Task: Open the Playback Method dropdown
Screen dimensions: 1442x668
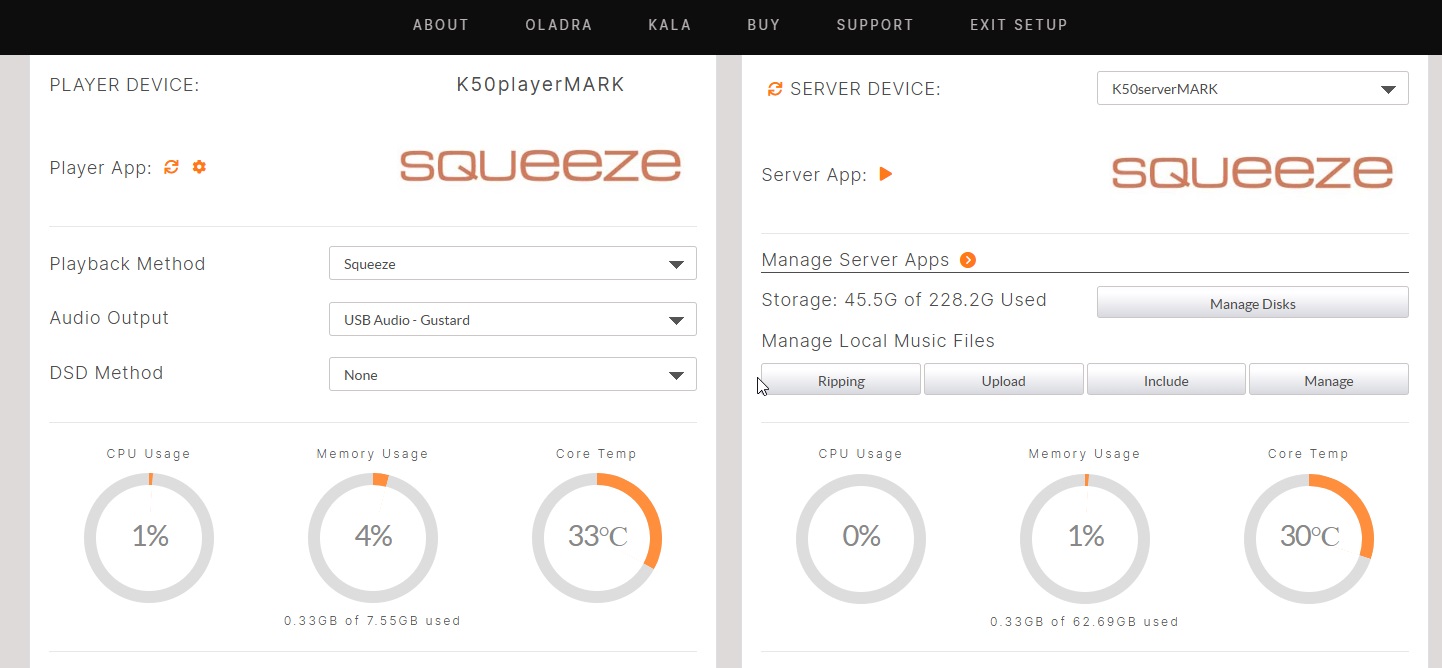Action: click(512, 264)
